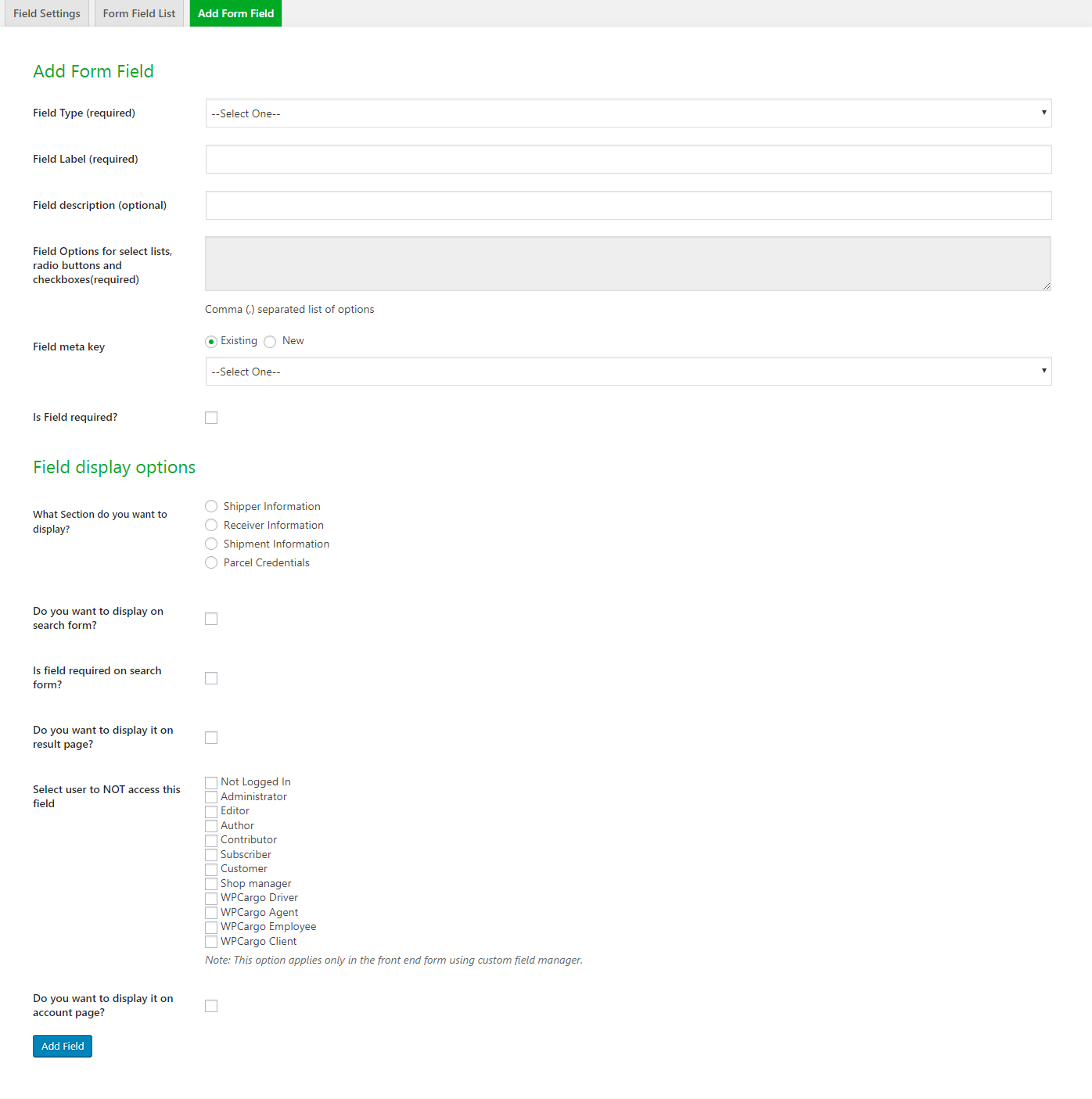Tick display on result page checkbox
Viewport: 1092px width, 1099px height.
click(211, 738)
